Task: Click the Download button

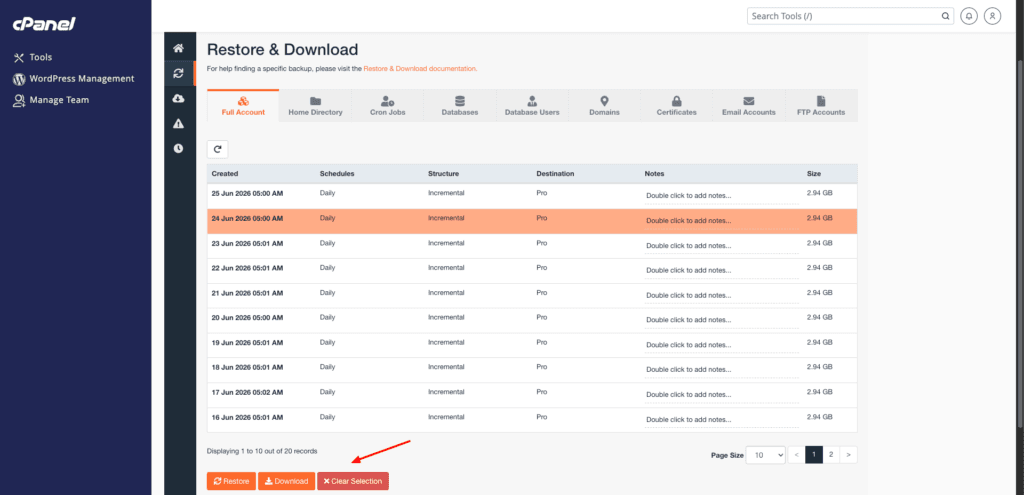Action: tap(287, 481)
